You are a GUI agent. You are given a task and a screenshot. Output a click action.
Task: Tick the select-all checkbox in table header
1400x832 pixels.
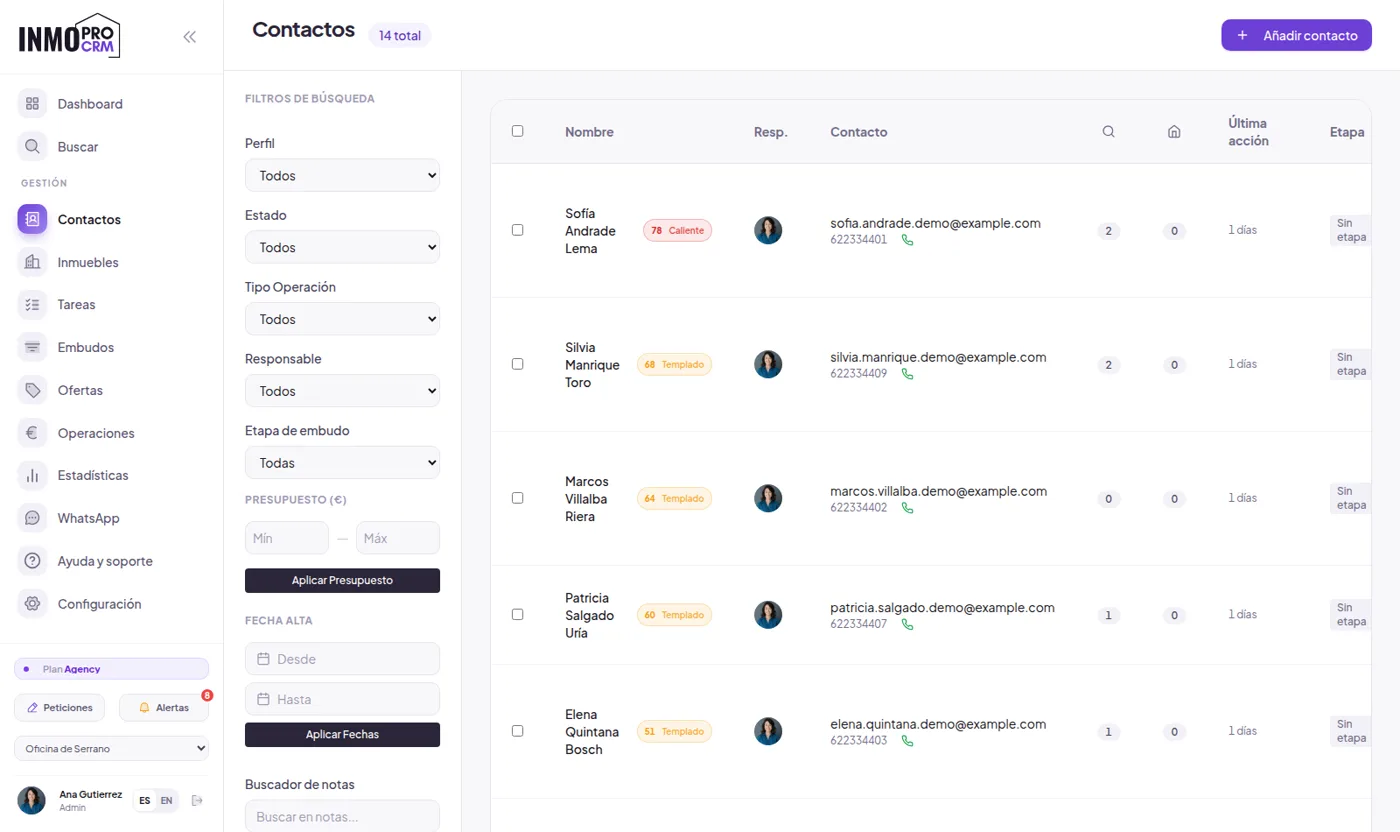[517, 131]
